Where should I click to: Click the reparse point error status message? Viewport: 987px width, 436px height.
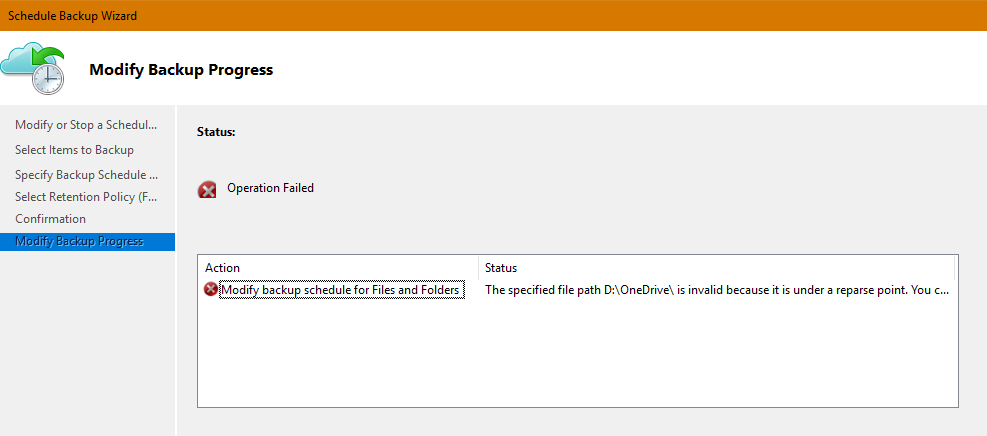click(x=717, y=290)
